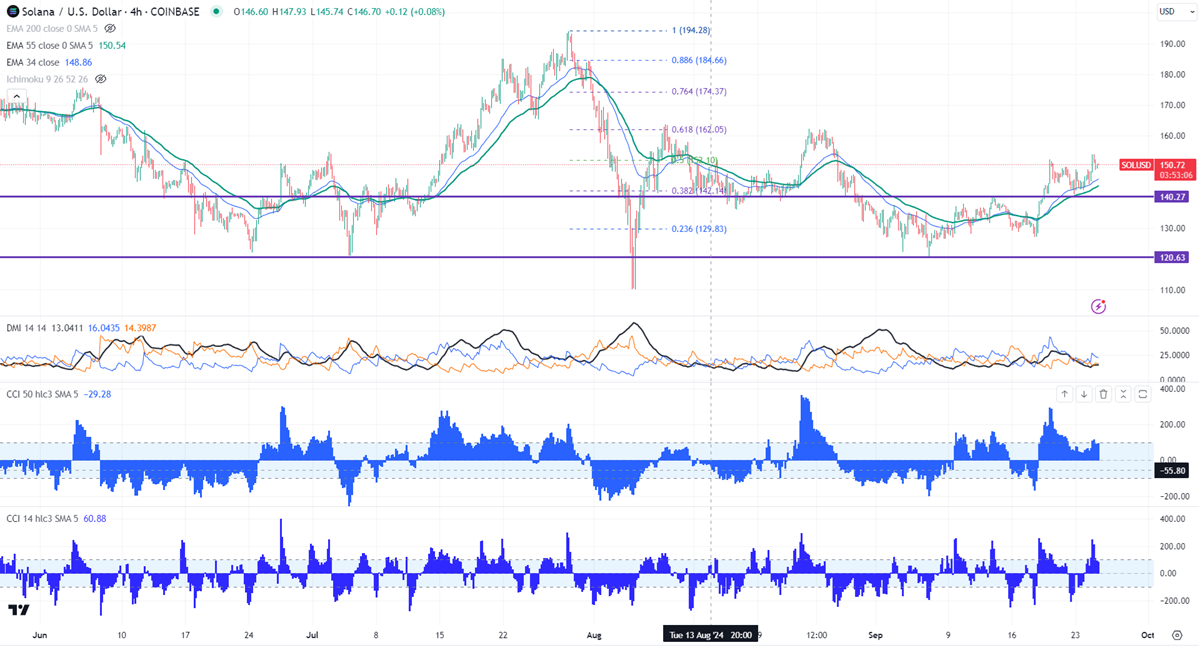The image size is (1199, 646).
Task: Select the CCI 50 hlc3 SMA 5 legend
Action: [42, 394]
